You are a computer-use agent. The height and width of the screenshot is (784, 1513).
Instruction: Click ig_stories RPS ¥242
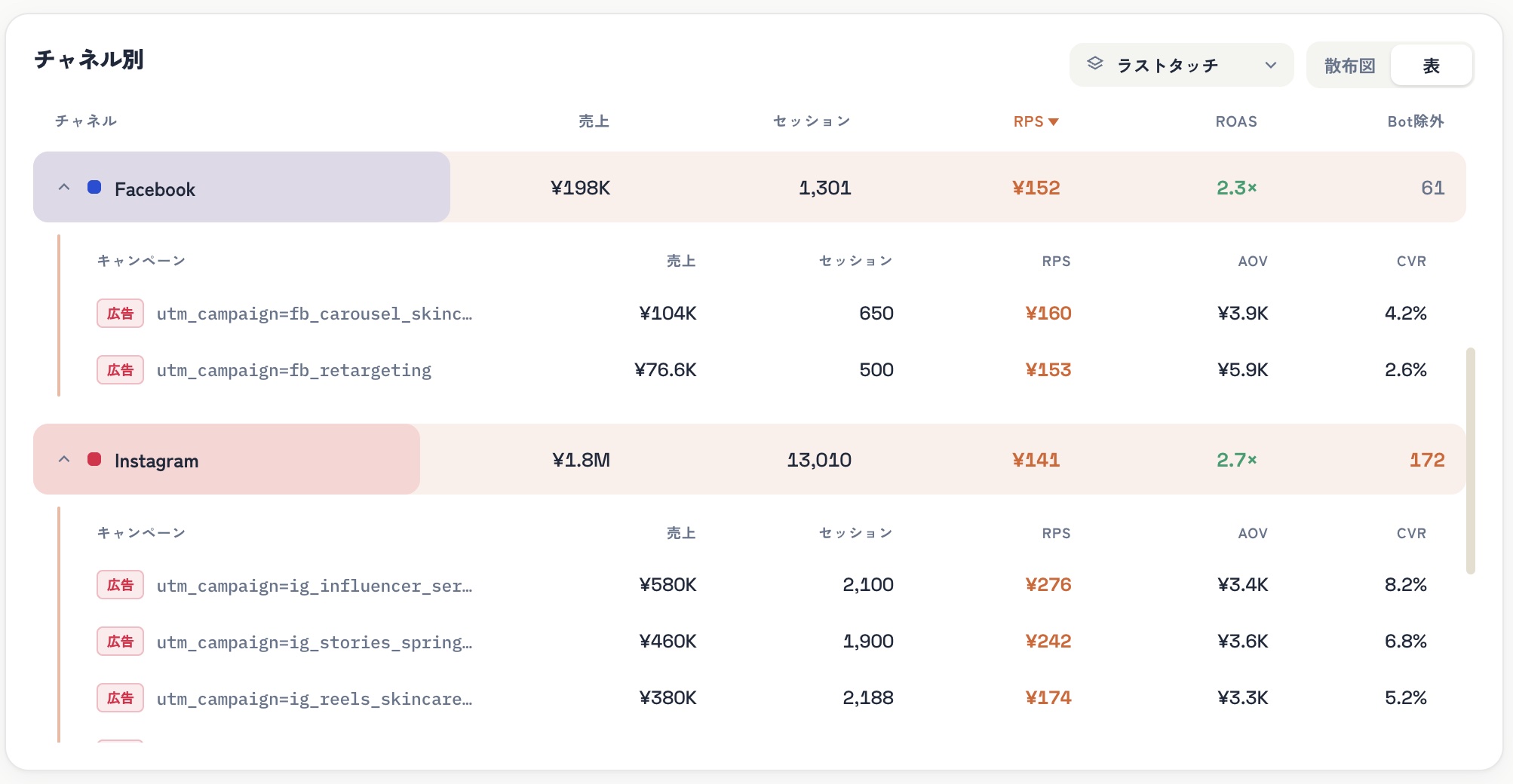1048,641
